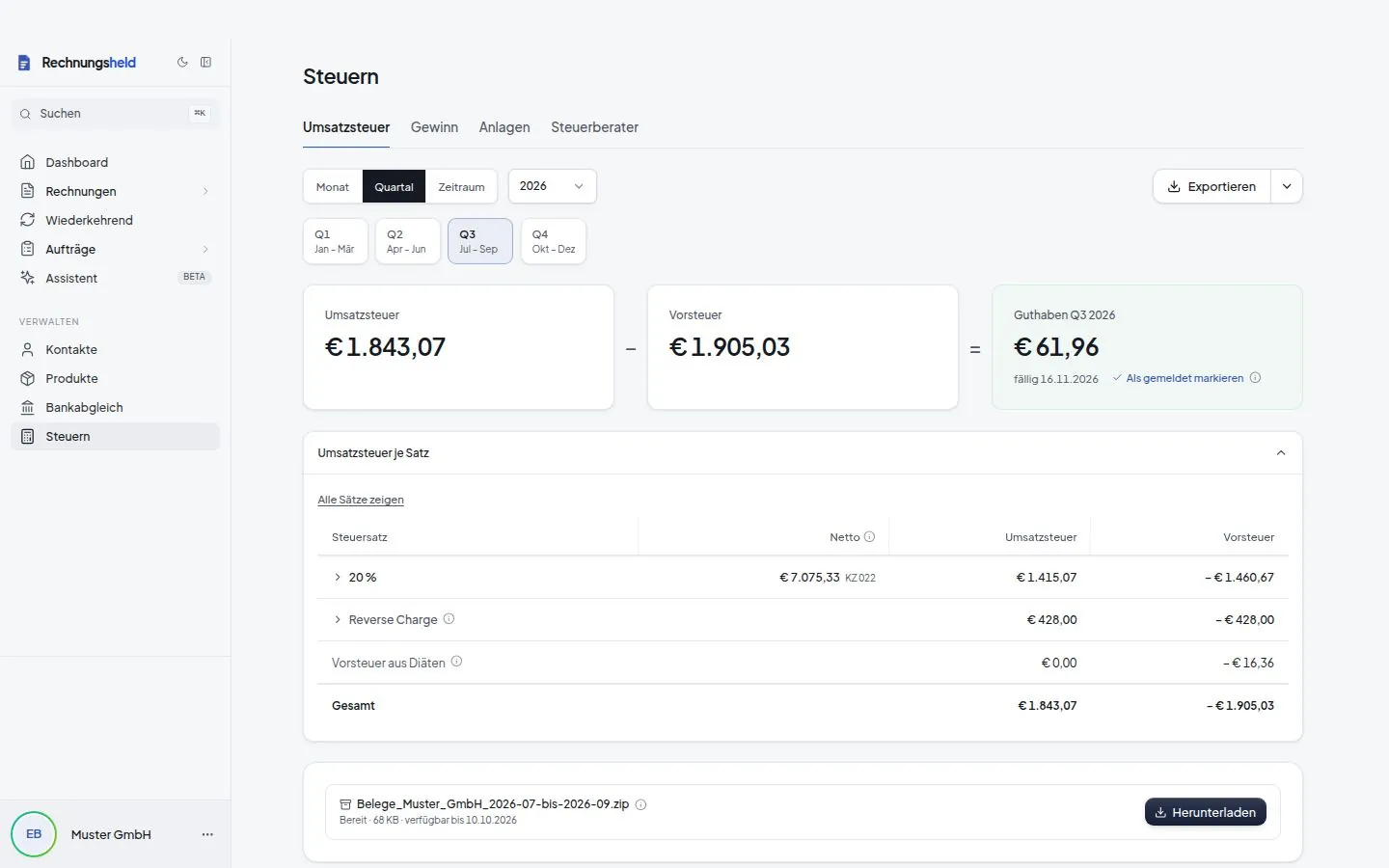This screenshot has height=868, width=1389.
Task: Collapse Umsatzsteuer je Satz panel
Action: 1281,452
